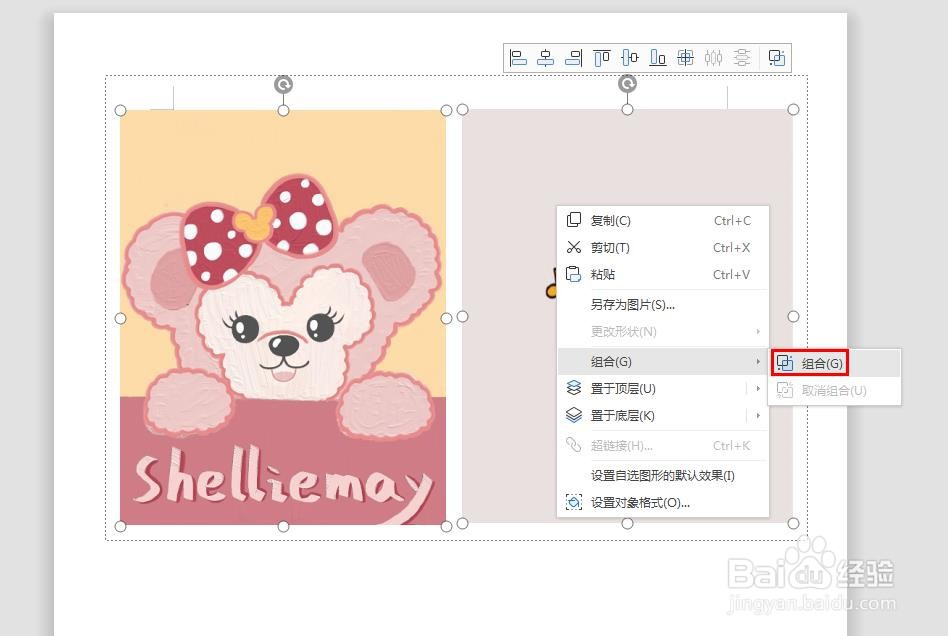Click the disabled 超链接(H)... entry
Image resolution: width=948 pixels, height=636 pixels.
pos(663,446)
